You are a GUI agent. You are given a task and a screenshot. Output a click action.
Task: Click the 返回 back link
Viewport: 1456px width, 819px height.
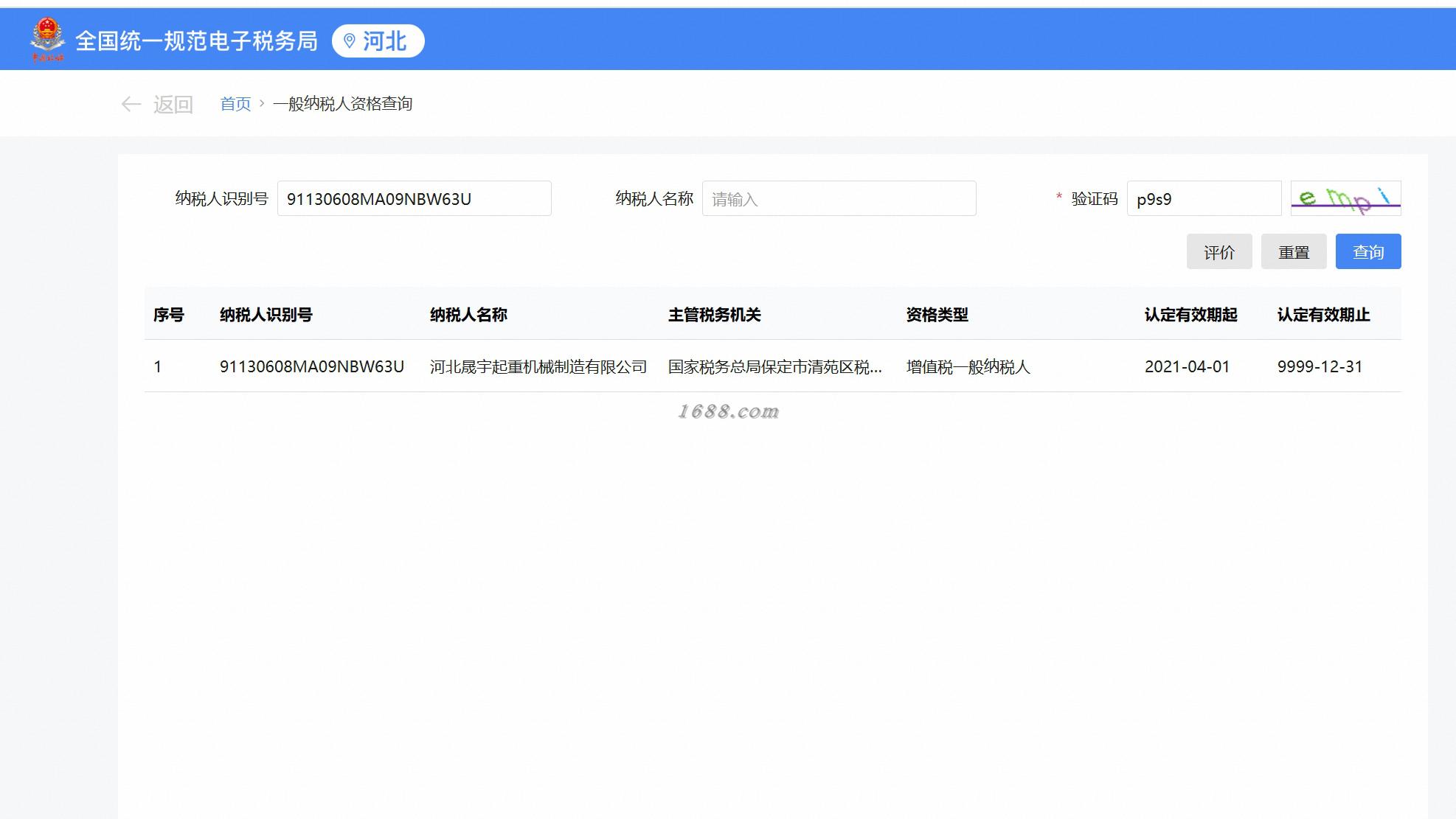(x=173, y=104)
